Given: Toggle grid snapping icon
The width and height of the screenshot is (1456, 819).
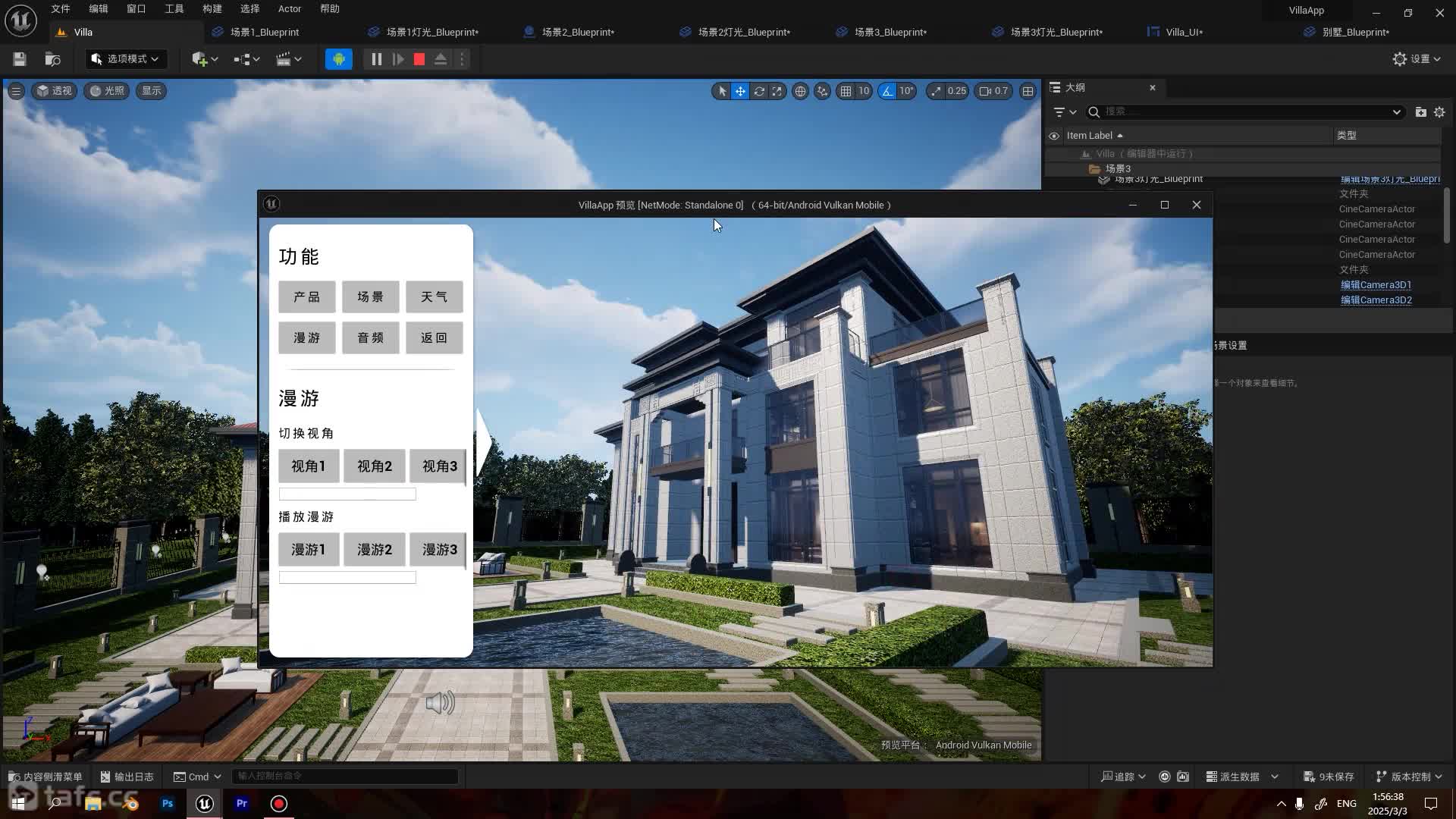Looking at the screenshot, I should click(x=846, y=91).
